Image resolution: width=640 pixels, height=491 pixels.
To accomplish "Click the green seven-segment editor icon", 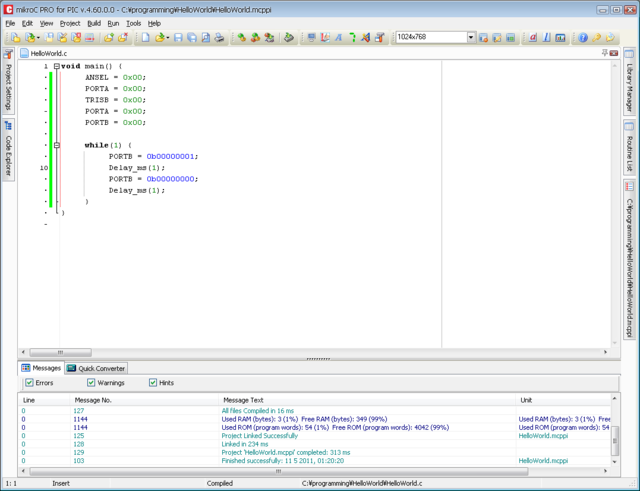I will [352, 38].
